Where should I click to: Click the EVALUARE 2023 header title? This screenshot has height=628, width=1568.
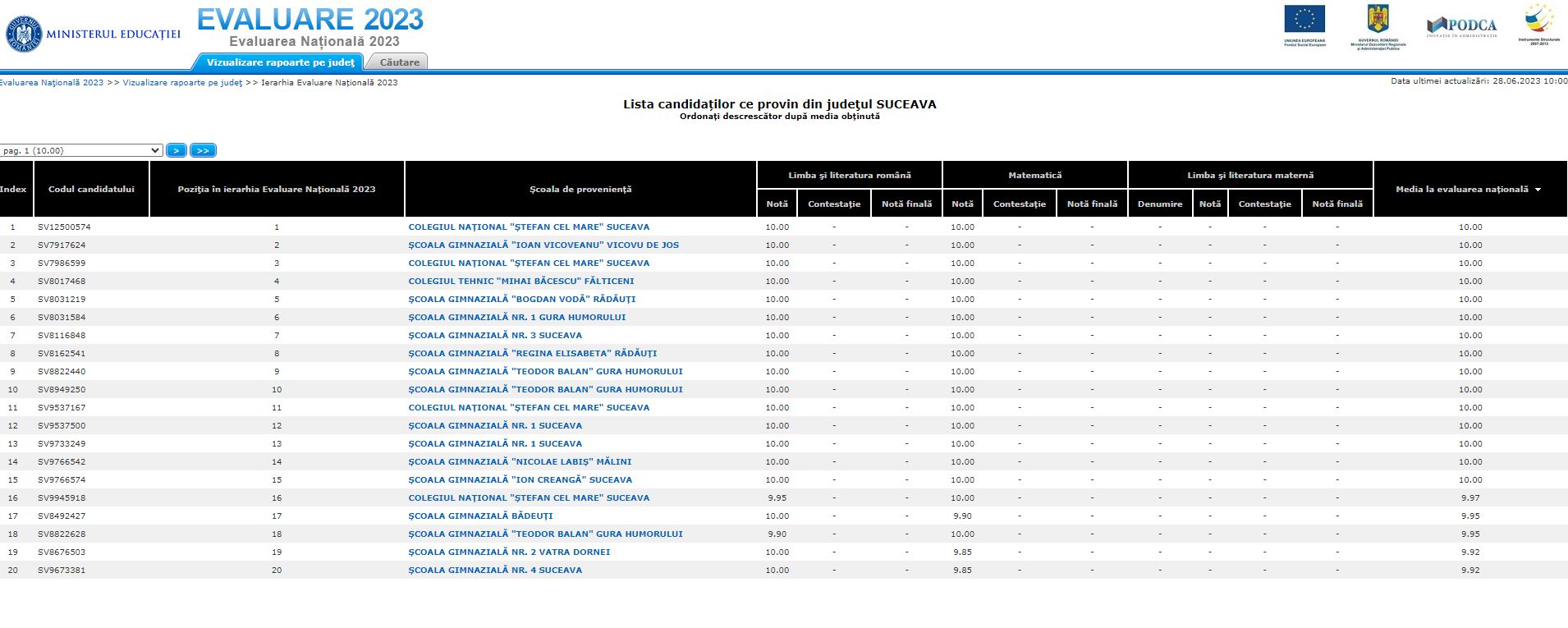coord(310,19)
